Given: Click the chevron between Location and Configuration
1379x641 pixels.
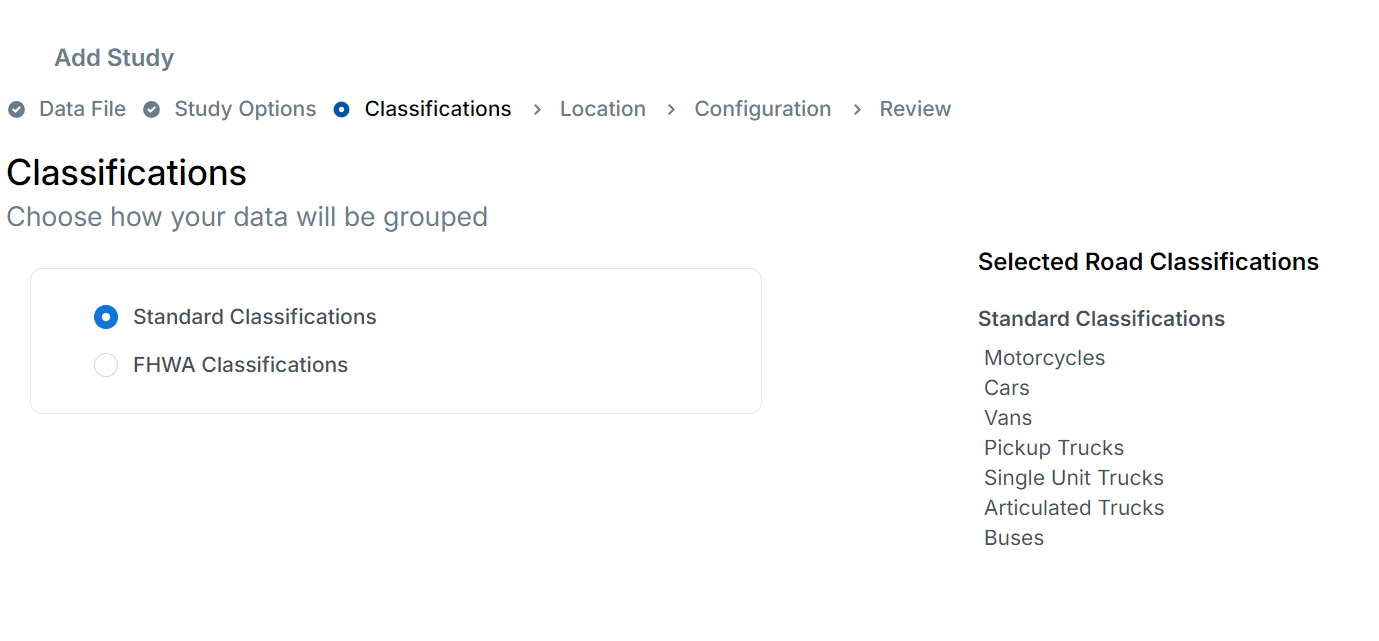Looking at the screenshot, I should coord(670,109).
